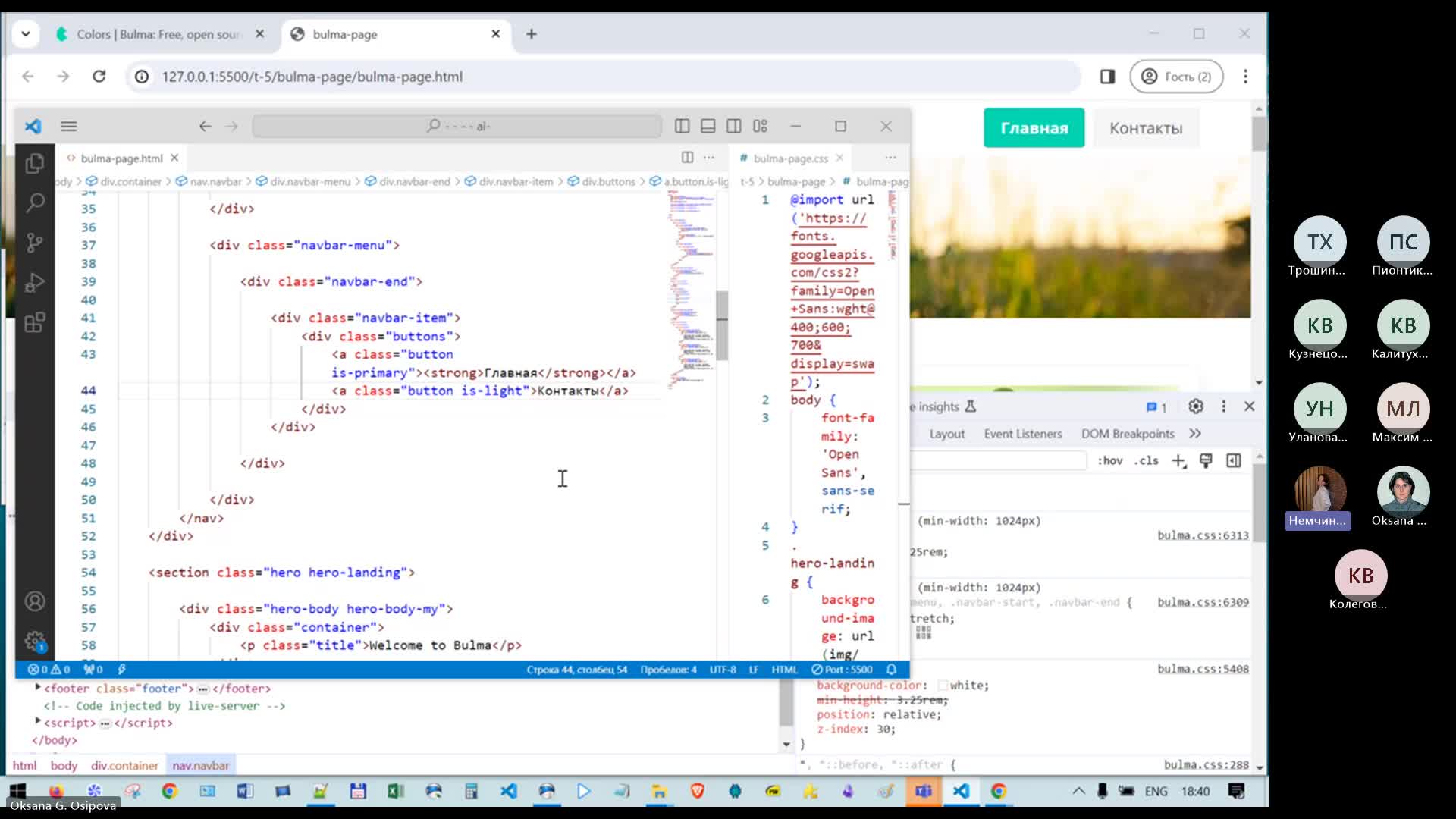
Task: Toggle the primary side bar layout icon
Action: tap(682, 127)
